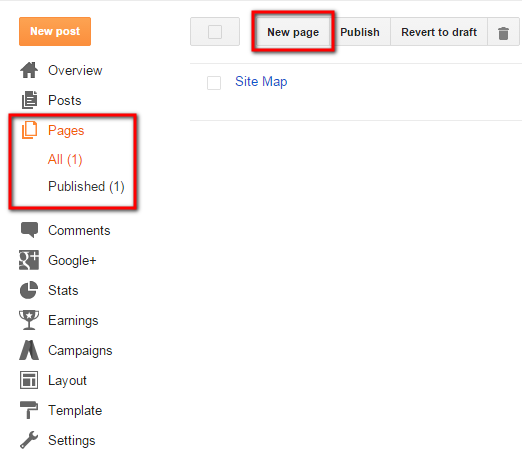The width and height of the screenshot is (522, 455).
Task: Click the Settings wrench icon
Action: coord(29,440)
